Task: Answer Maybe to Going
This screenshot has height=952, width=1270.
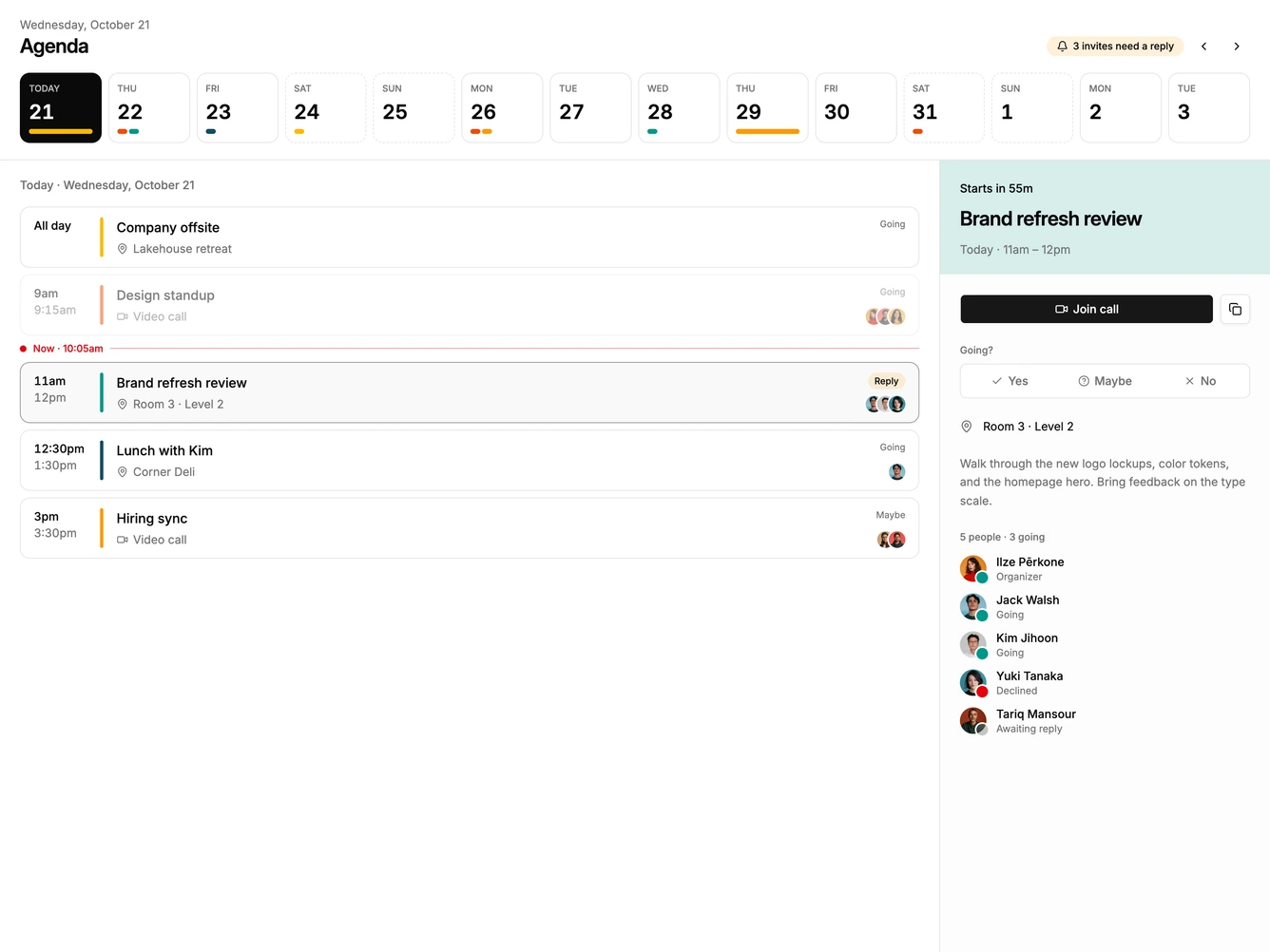Action: click(1105, 381)
